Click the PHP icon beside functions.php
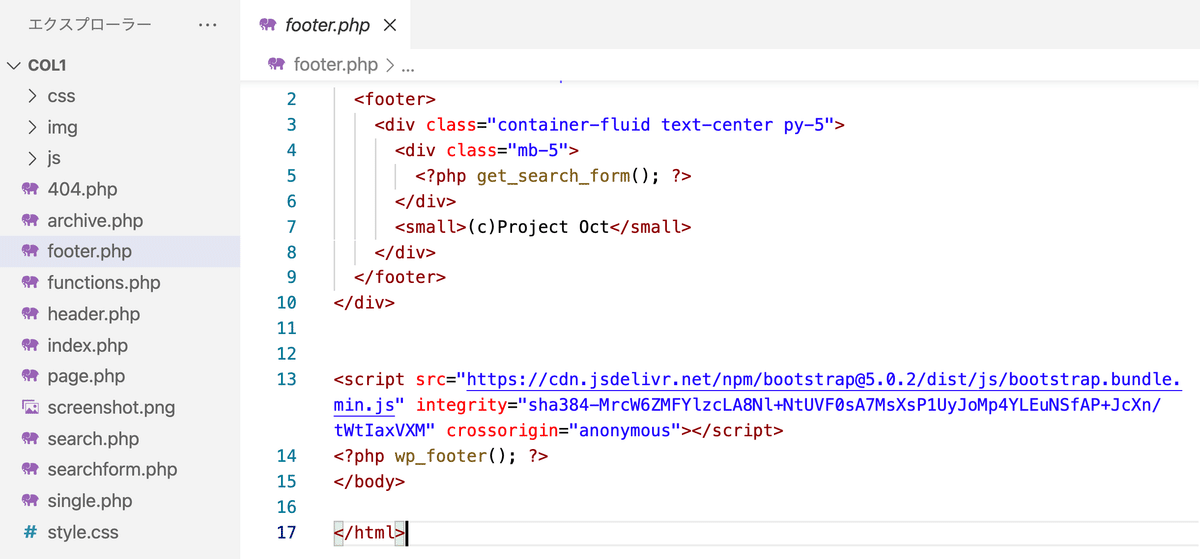The height and width of the screenshot is (559, 1200). coord(30,283)
